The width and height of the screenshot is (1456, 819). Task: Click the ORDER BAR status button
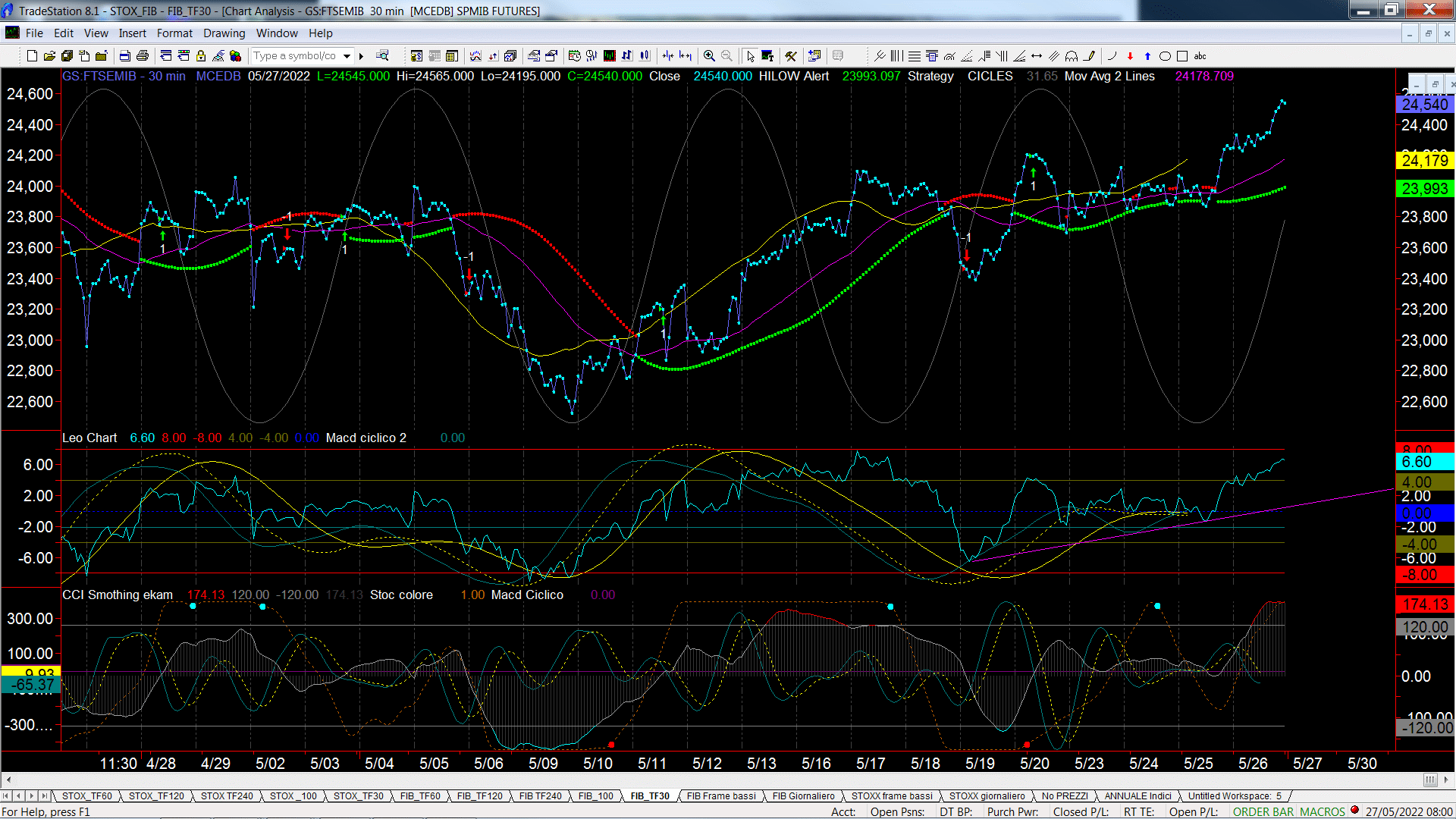[1263, 811]
